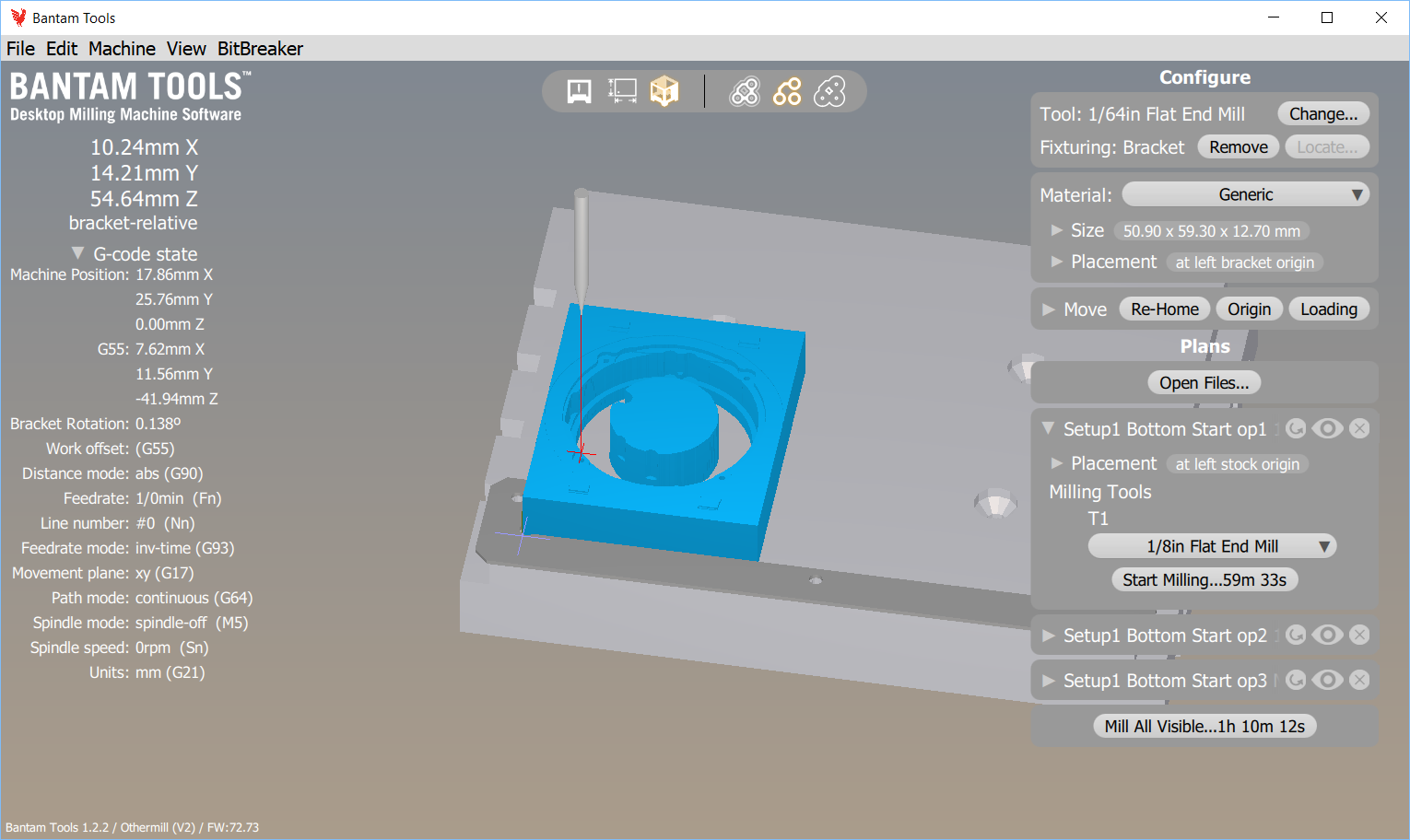The height and width of the screenshot is (840, 1410).
Task: Toggle the eye icon on Setup1 Bottom Start op3
Action: [x=1327, y=680]
